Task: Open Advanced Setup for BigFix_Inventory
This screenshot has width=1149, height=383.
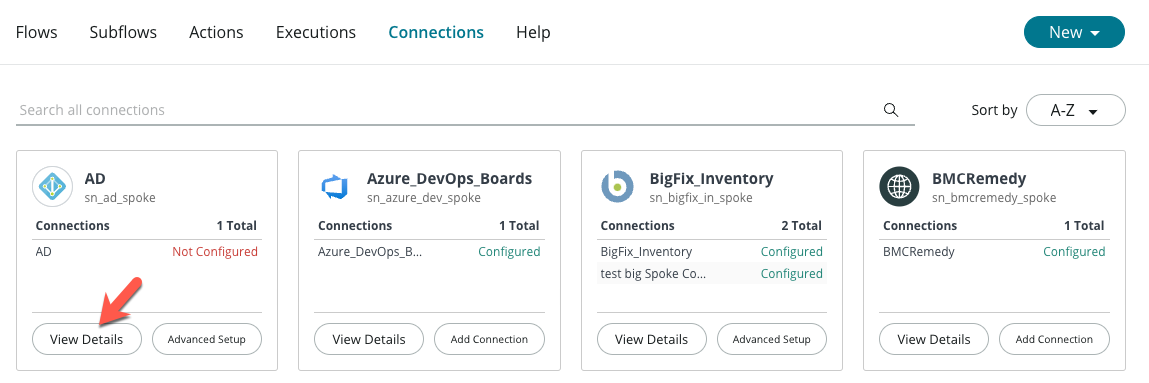Action: (772, 339)
